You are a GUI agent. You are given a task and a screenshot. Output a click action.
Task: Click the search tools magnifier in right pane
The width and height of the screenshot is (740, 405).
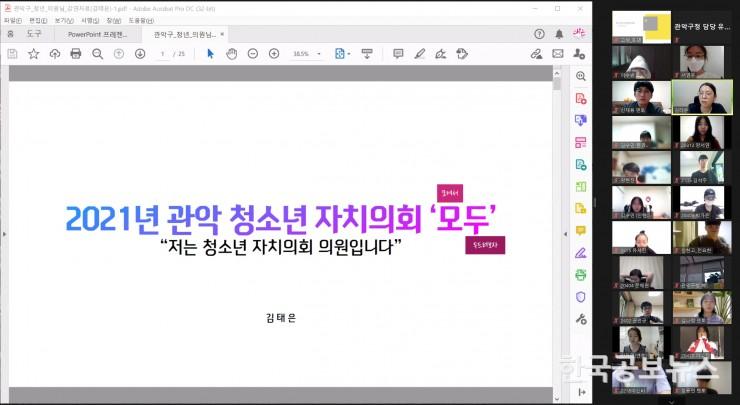pyautogui.click(x=580, y=76)
